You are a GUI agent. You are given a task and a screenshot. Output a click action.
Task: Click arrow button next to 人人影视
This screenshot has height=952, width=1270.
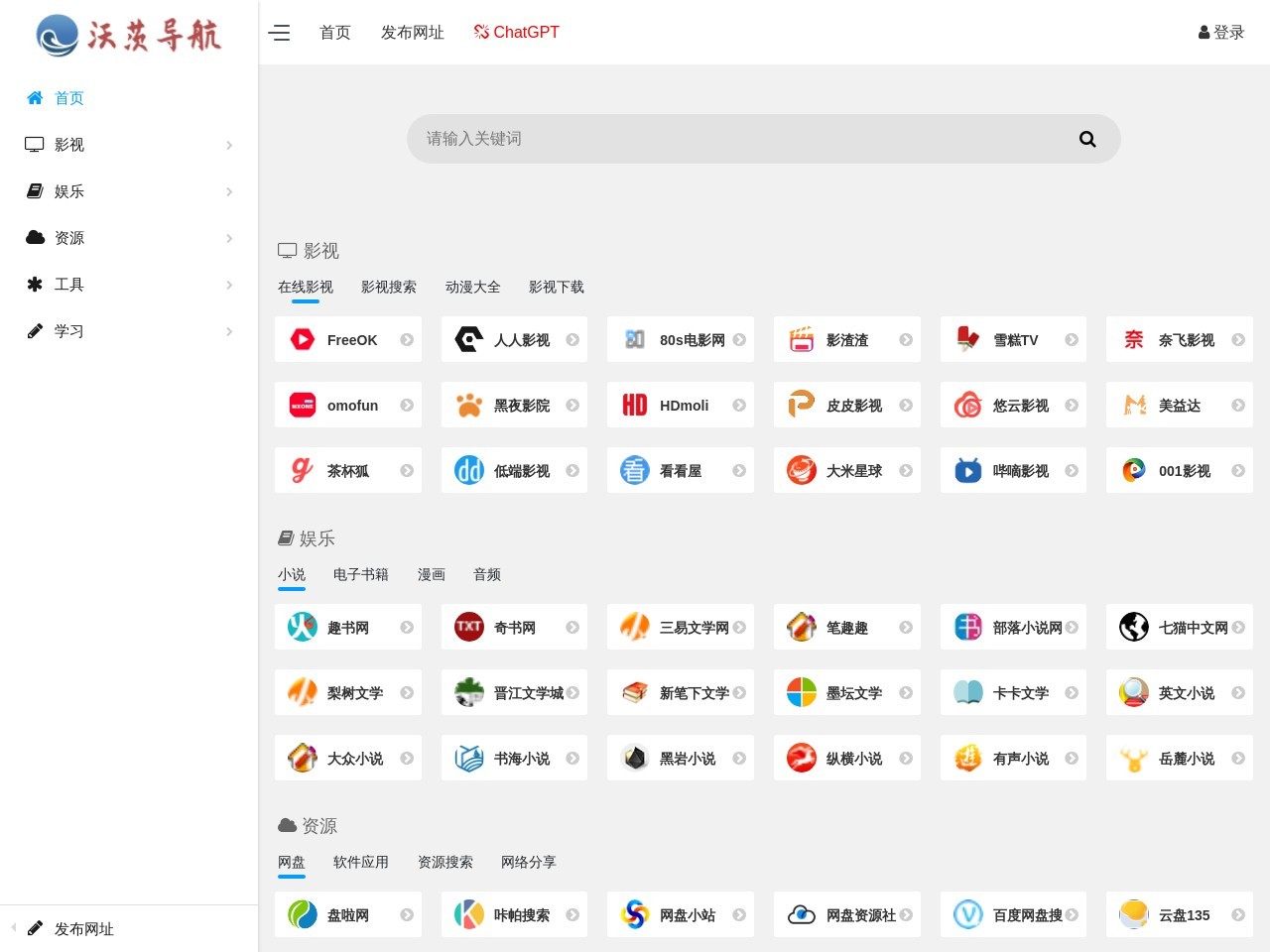point(572,340)
